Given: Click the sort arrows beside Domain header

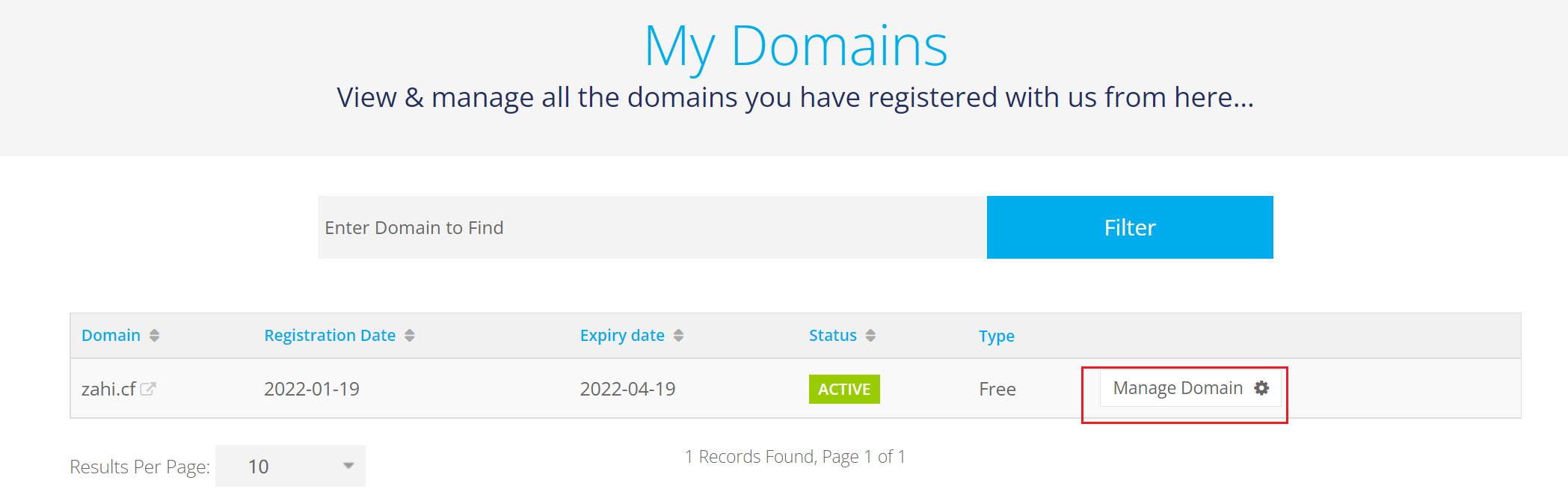Looking at the screenshot, I should coord(154,336).
